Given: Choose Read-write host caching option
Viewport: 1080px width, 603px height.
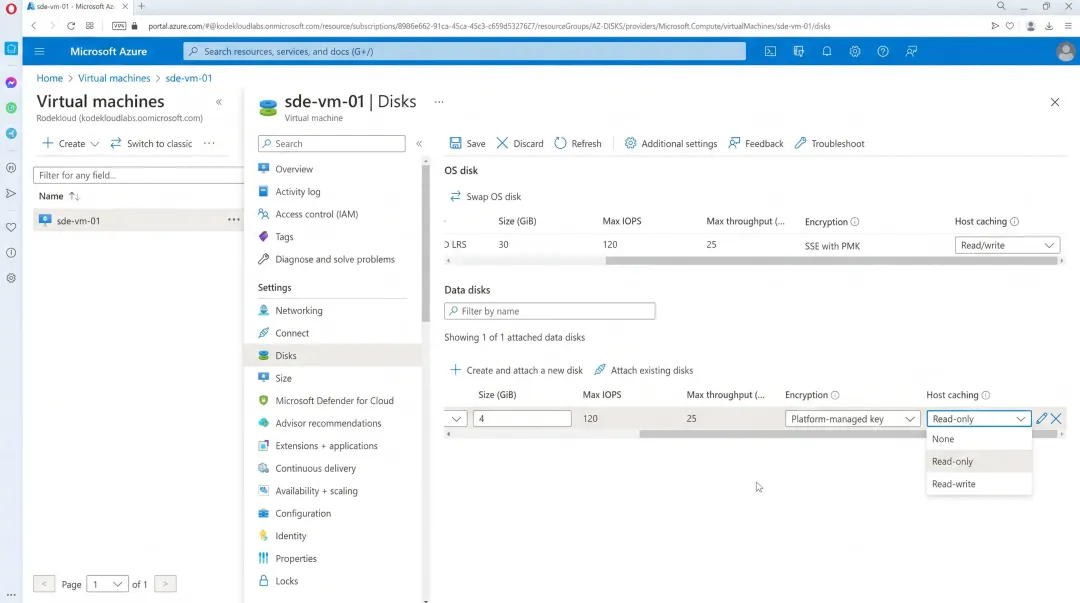Looking at the screenshot, I should [x=979, y=484].
